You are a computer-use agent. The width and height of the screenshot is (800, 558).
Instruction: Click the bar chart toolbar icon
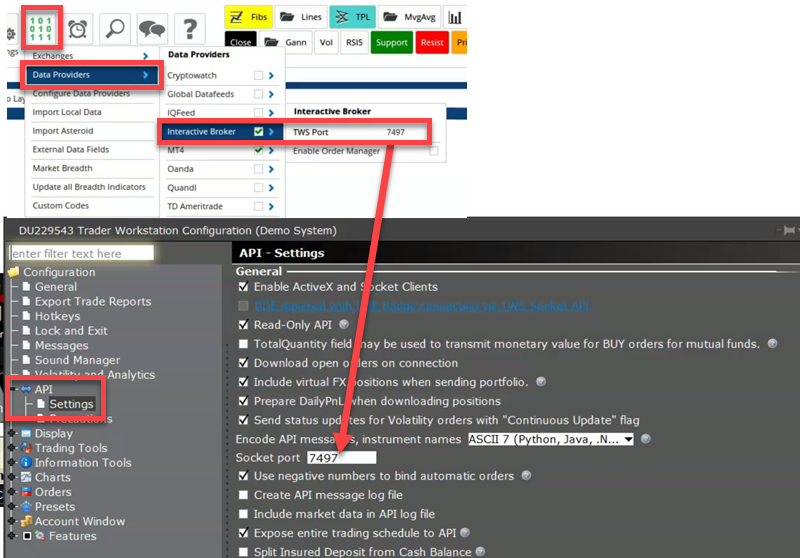point(455,17)
